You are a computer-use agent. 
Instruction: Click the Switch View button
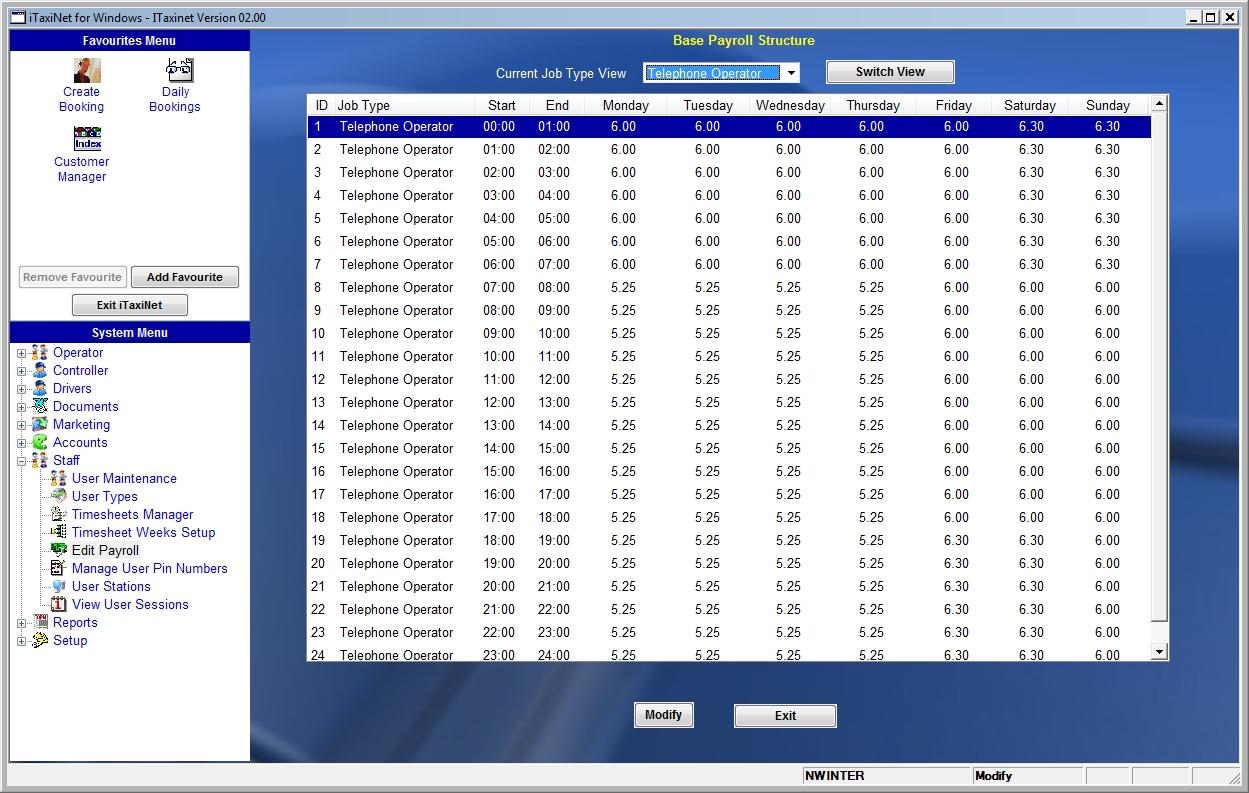click(x=890, y=72)
